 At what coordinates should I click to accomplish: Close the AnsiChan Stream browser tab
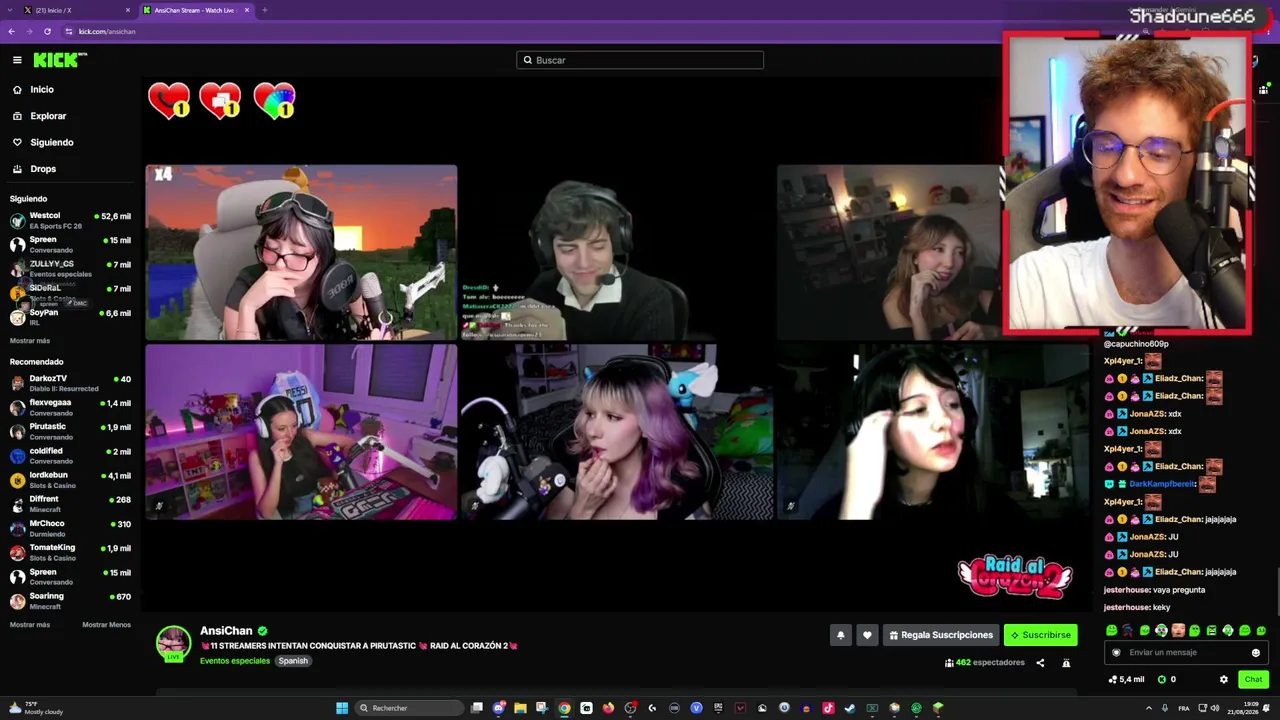(x=247, y=10)
